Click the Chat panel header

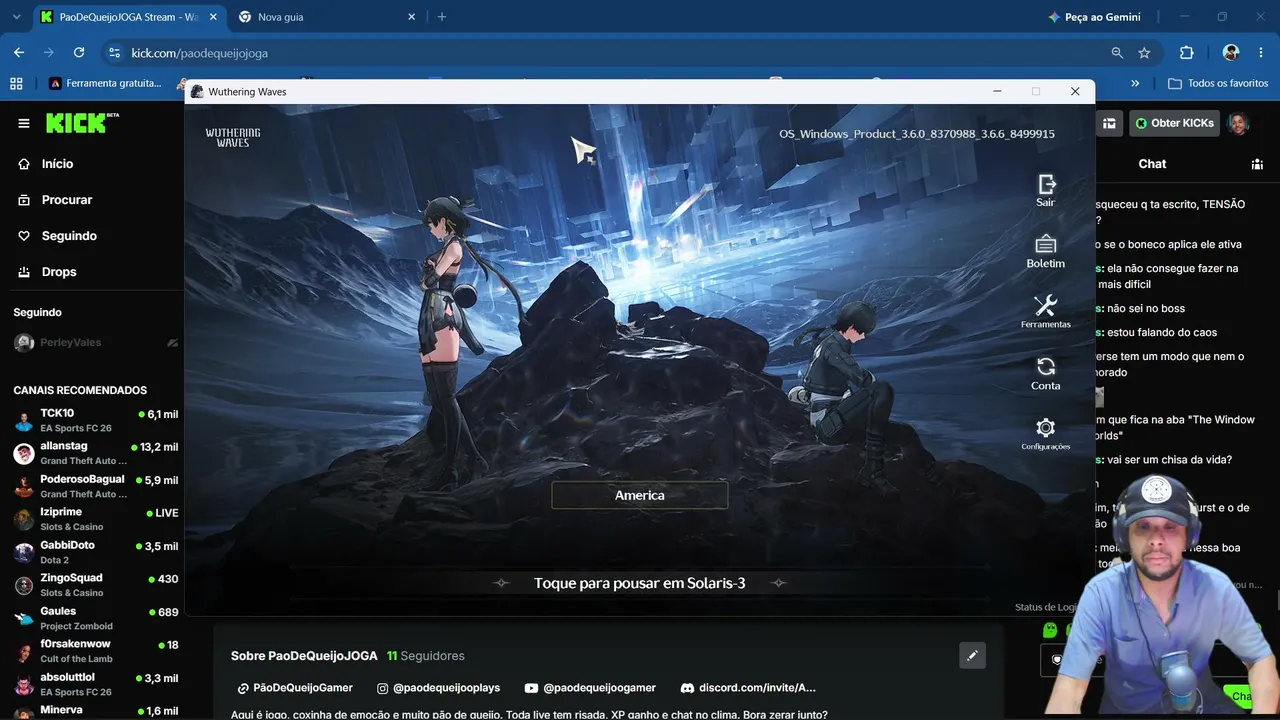pyautogui.click(x=1152, y=164)
